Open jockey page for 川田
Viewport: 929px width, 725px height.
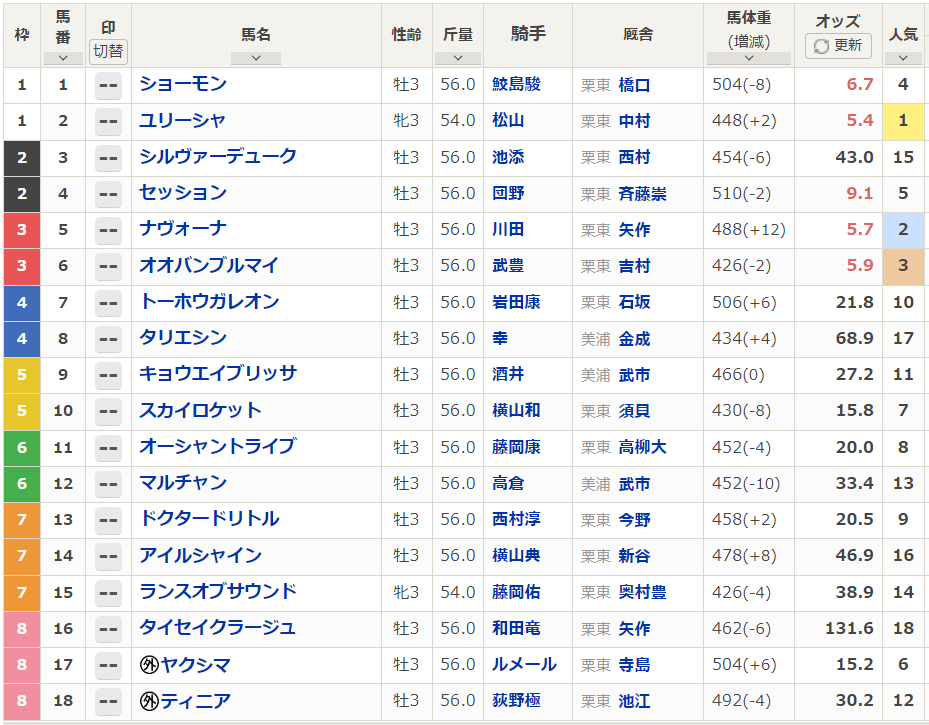(x=508, y=229)
